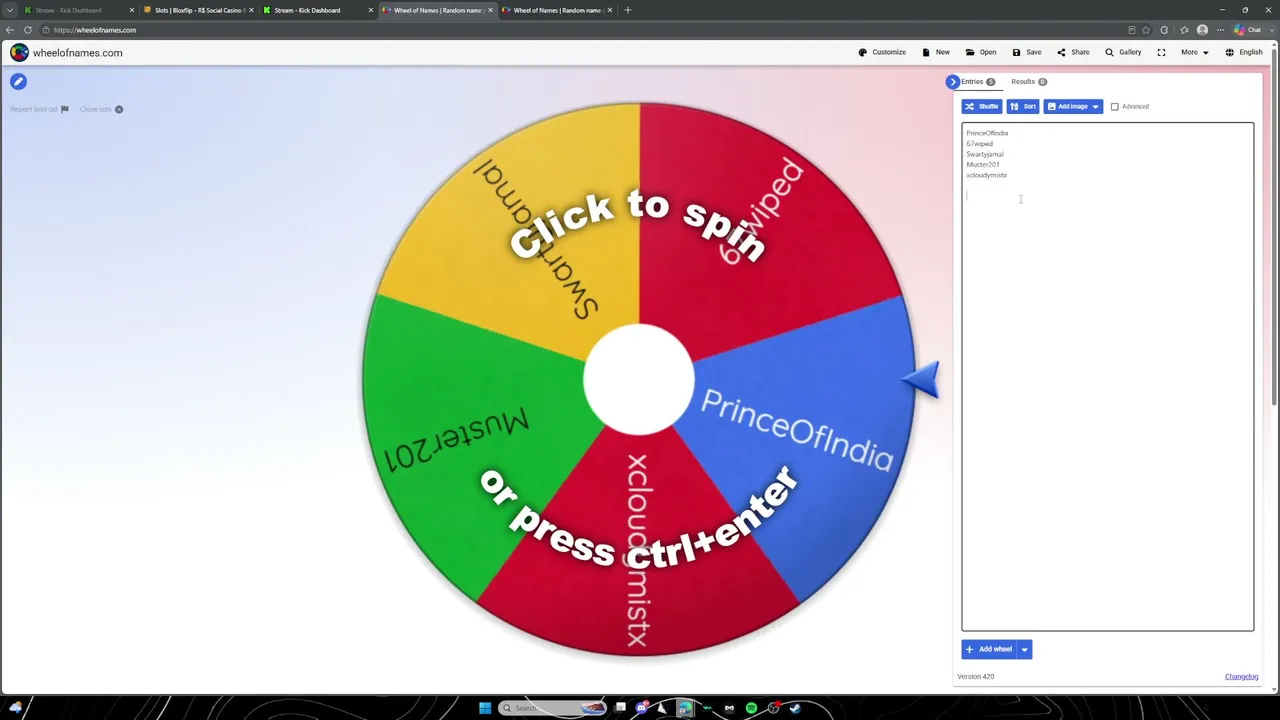
Task: Open a saved wheel via Open
Action: (x=981, y=52)
